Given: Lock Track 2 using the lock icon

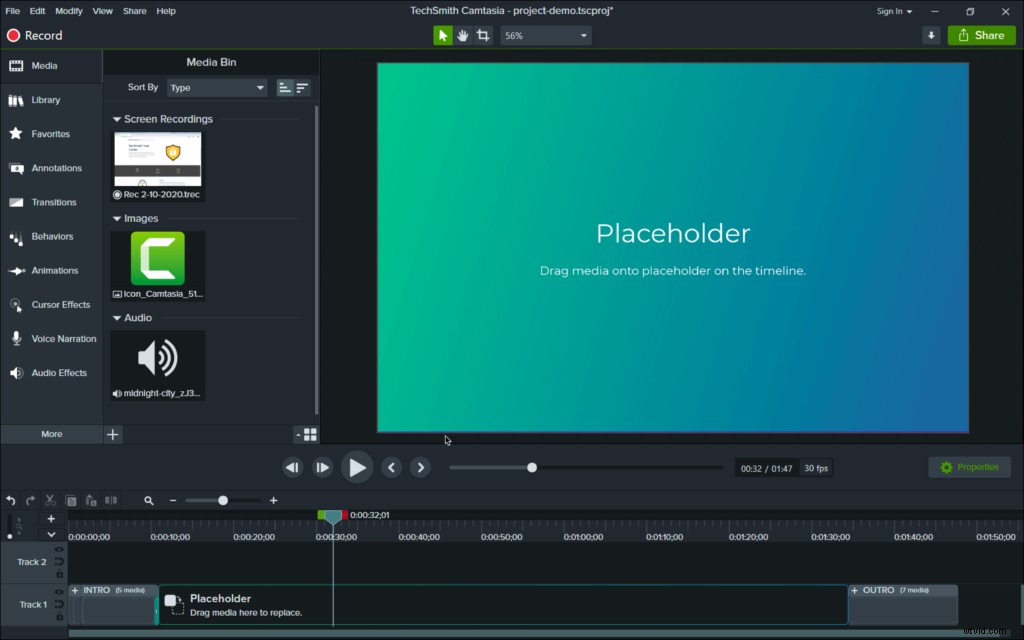Looking at the screenshot, I should click(x=59, y=571).
